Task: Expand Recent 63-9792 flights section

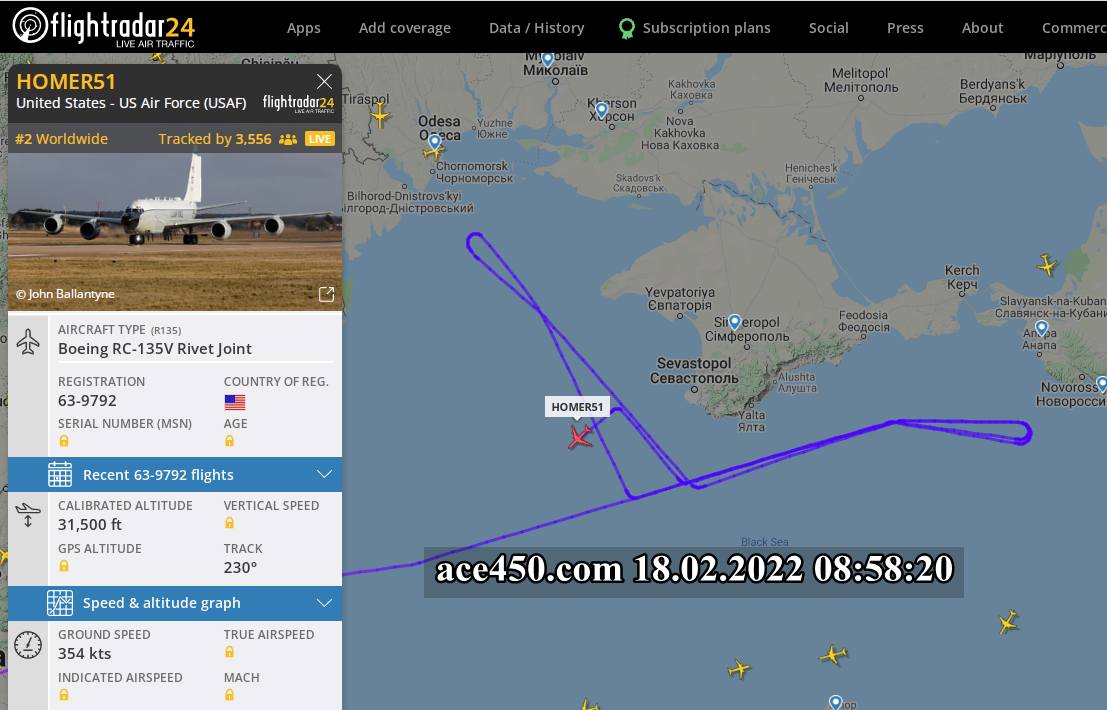Action: click(175, 474)
